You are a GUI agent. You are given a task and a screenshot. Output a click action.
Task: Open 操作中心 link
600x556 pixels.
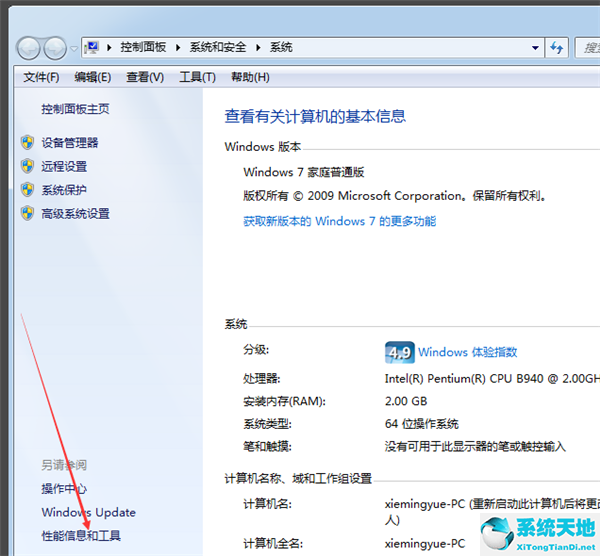(64, 489)
